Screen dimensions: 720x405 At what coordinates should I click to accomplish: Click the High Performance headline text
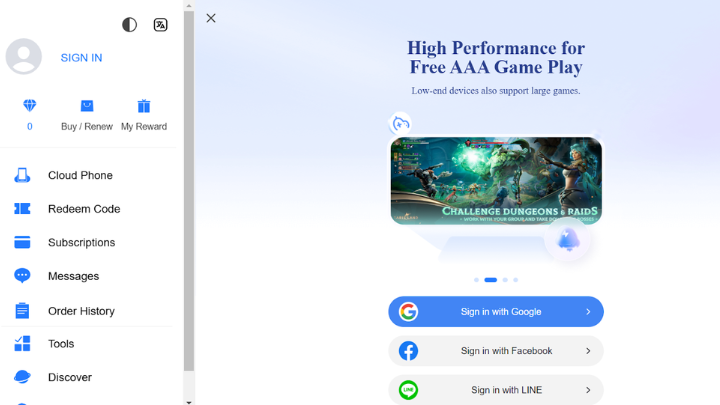coord(496,57)
